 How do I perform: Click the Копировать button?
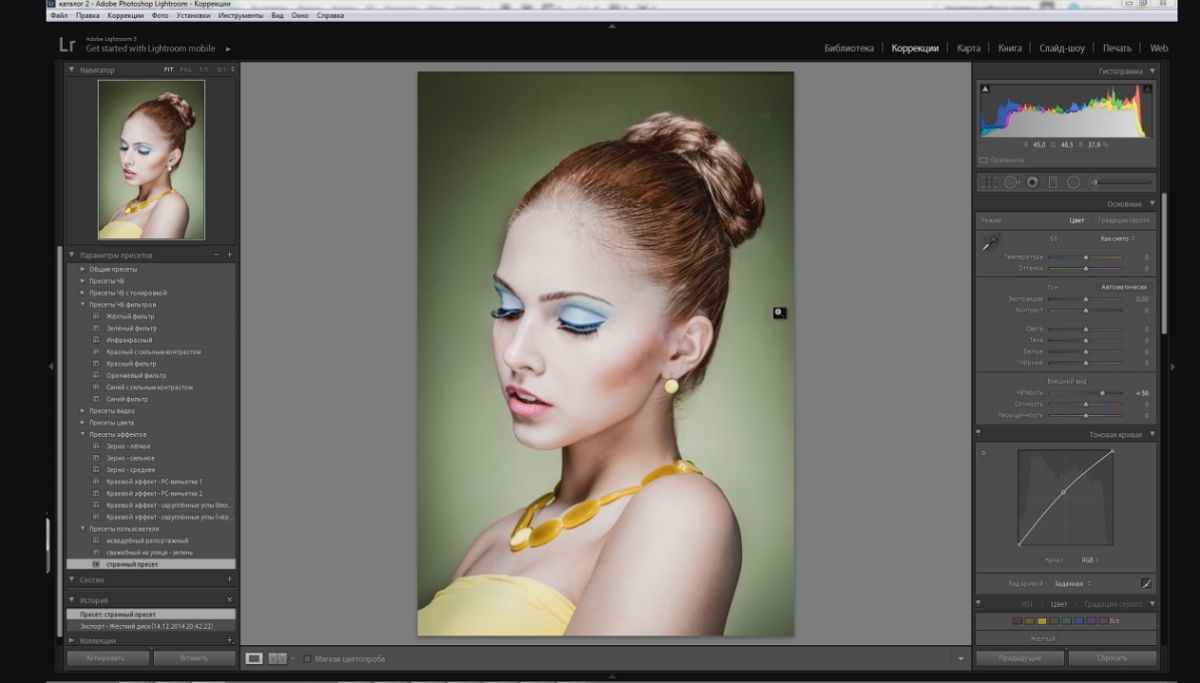coord(108,658)
